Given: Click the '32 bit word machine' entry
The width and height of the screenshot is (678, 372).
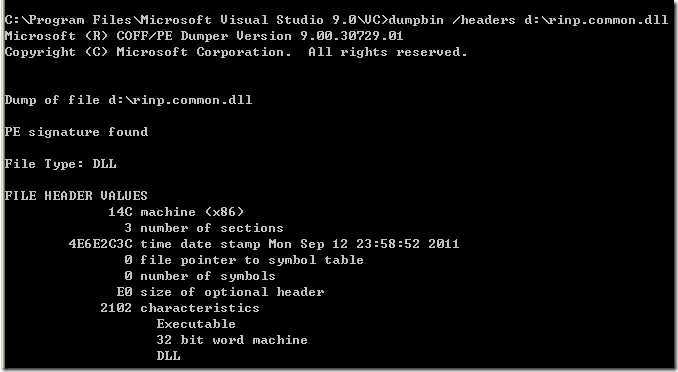Looking at the screenshot, I should coord(232,340).
